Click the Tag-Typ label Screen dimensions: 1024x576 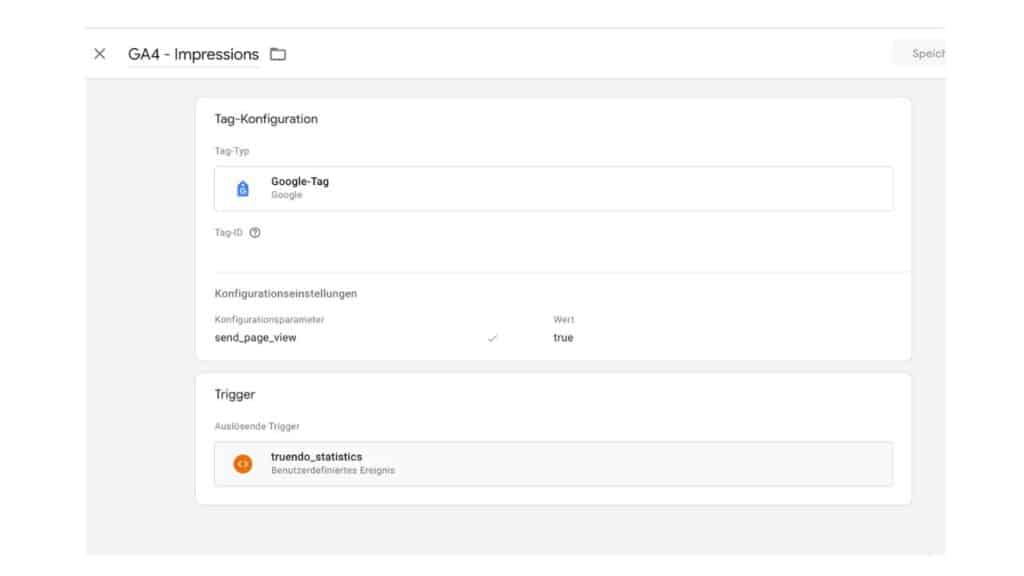coord(232,151)
